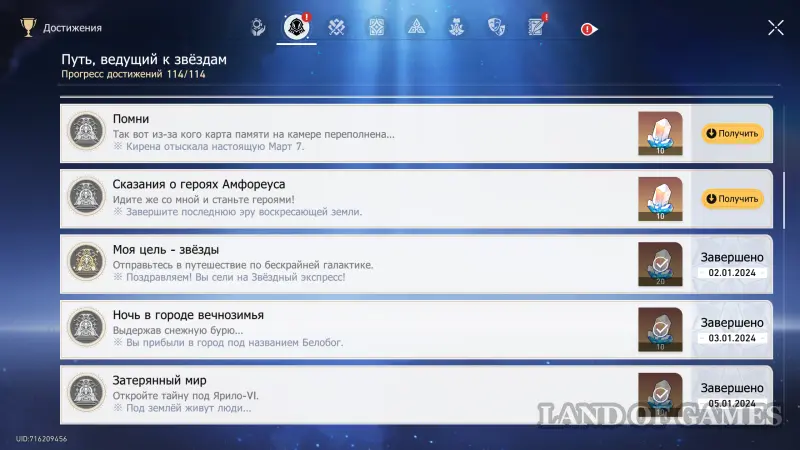
Task: Close the achievements screen with the X
Action: [775, 28]
